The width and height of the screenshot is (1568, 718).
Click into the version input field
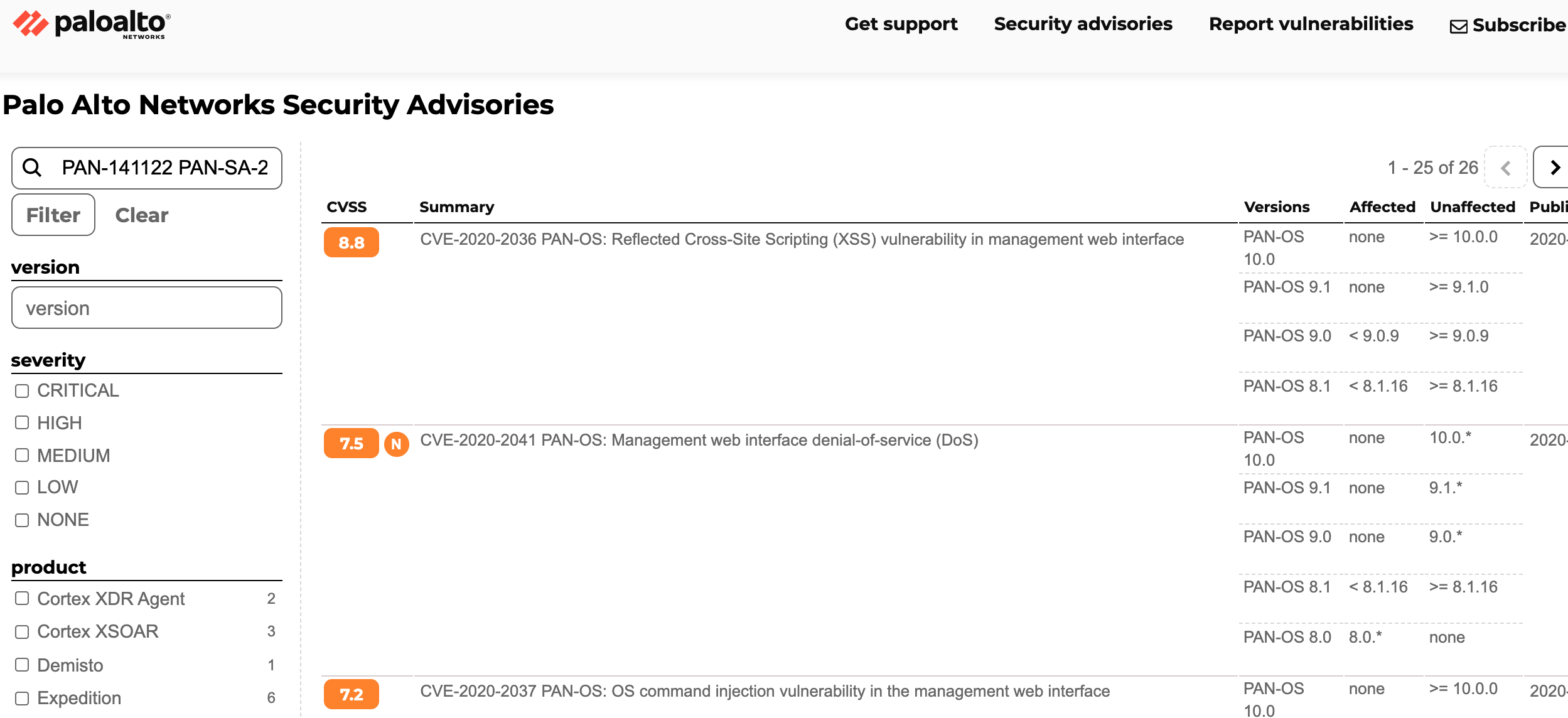pos(147,308)
